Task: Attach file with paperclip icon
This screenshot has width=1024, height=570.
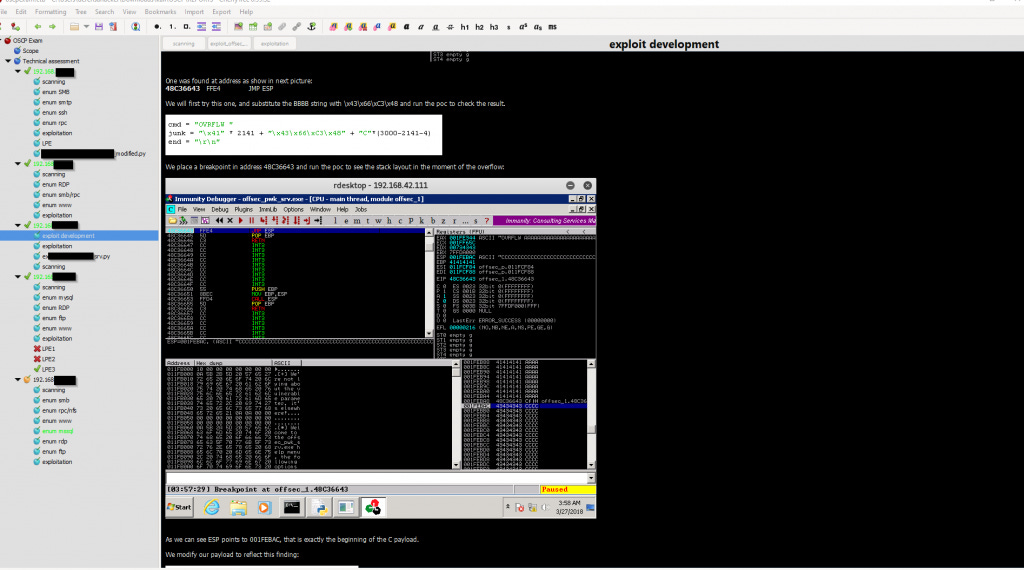Action: 282,27
